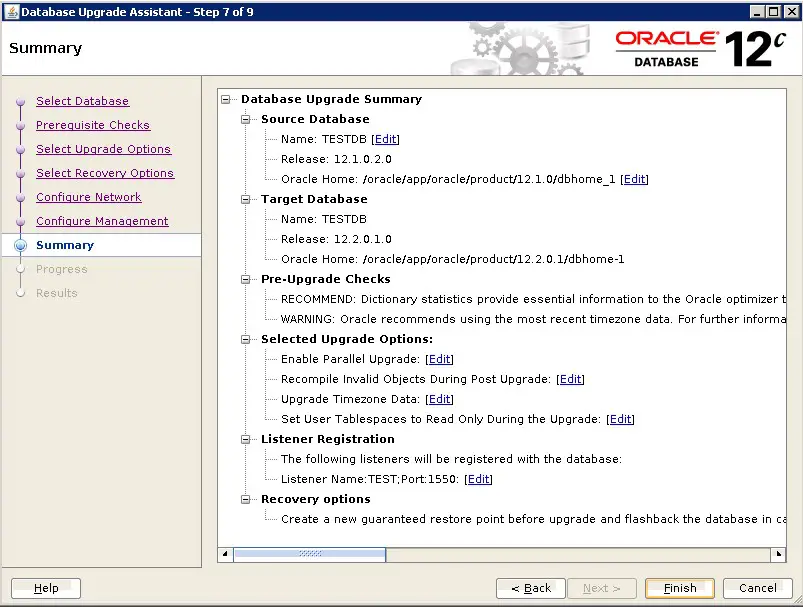The image size is (803, 607).
Task: Select the Recovery options heading
Action: (x=315, y=499)
